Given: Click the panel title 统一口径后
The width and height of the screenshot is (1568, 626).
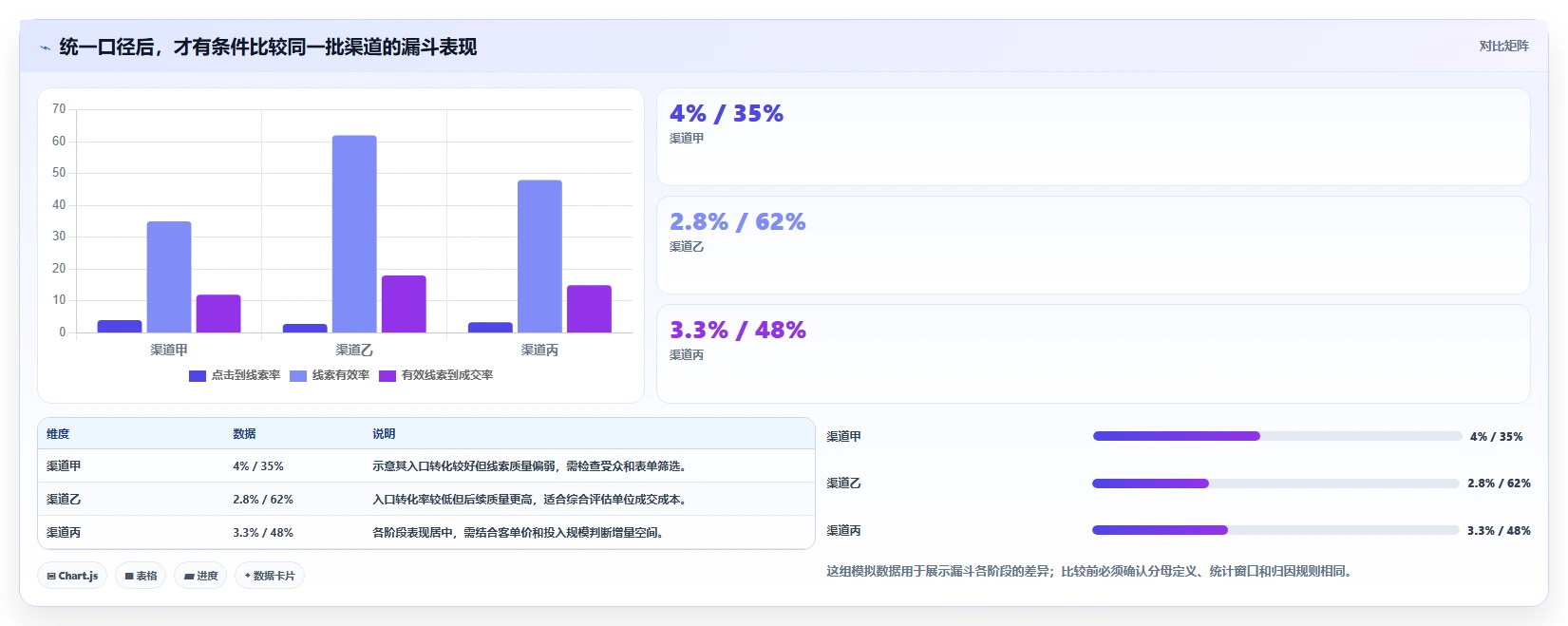Looking at the screenshot, I should (268, 47).
